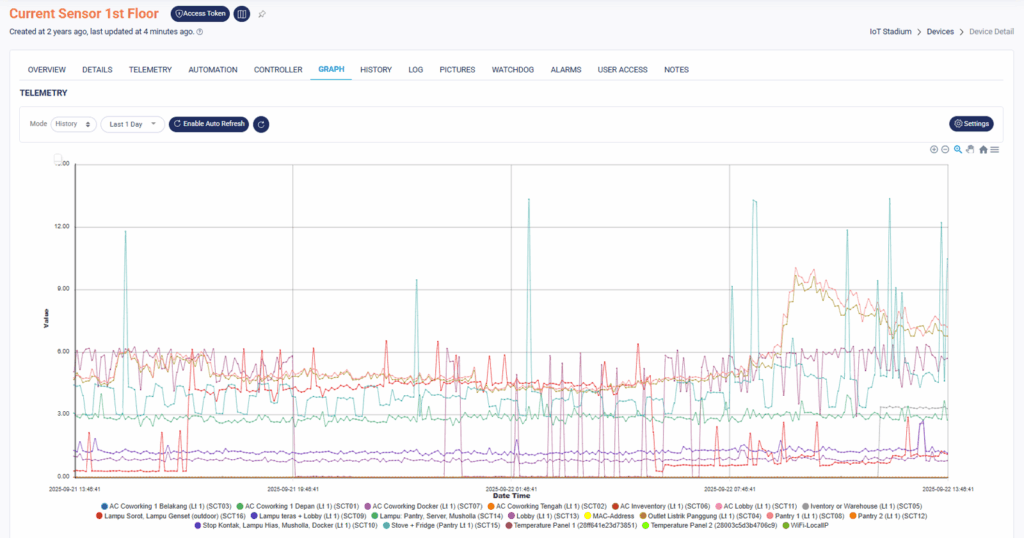Reset chart zoom with home icon
The image size is (1024, 538).
983,149
